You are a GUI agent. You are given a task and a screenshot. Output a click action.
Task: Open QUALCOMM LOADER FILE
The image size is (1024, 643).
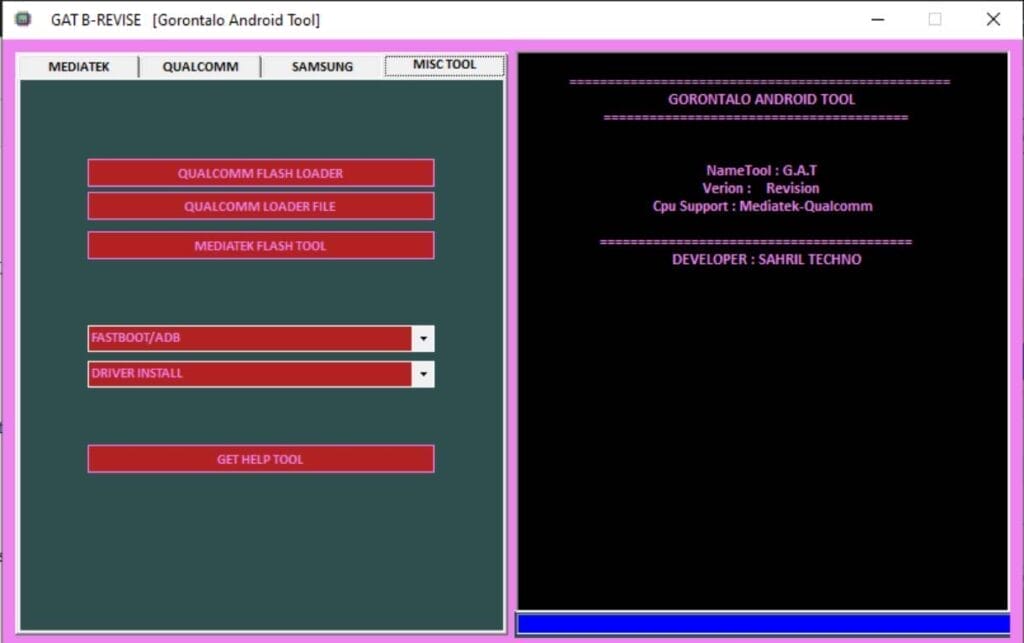pyautogui.click(x=261, y=206)
